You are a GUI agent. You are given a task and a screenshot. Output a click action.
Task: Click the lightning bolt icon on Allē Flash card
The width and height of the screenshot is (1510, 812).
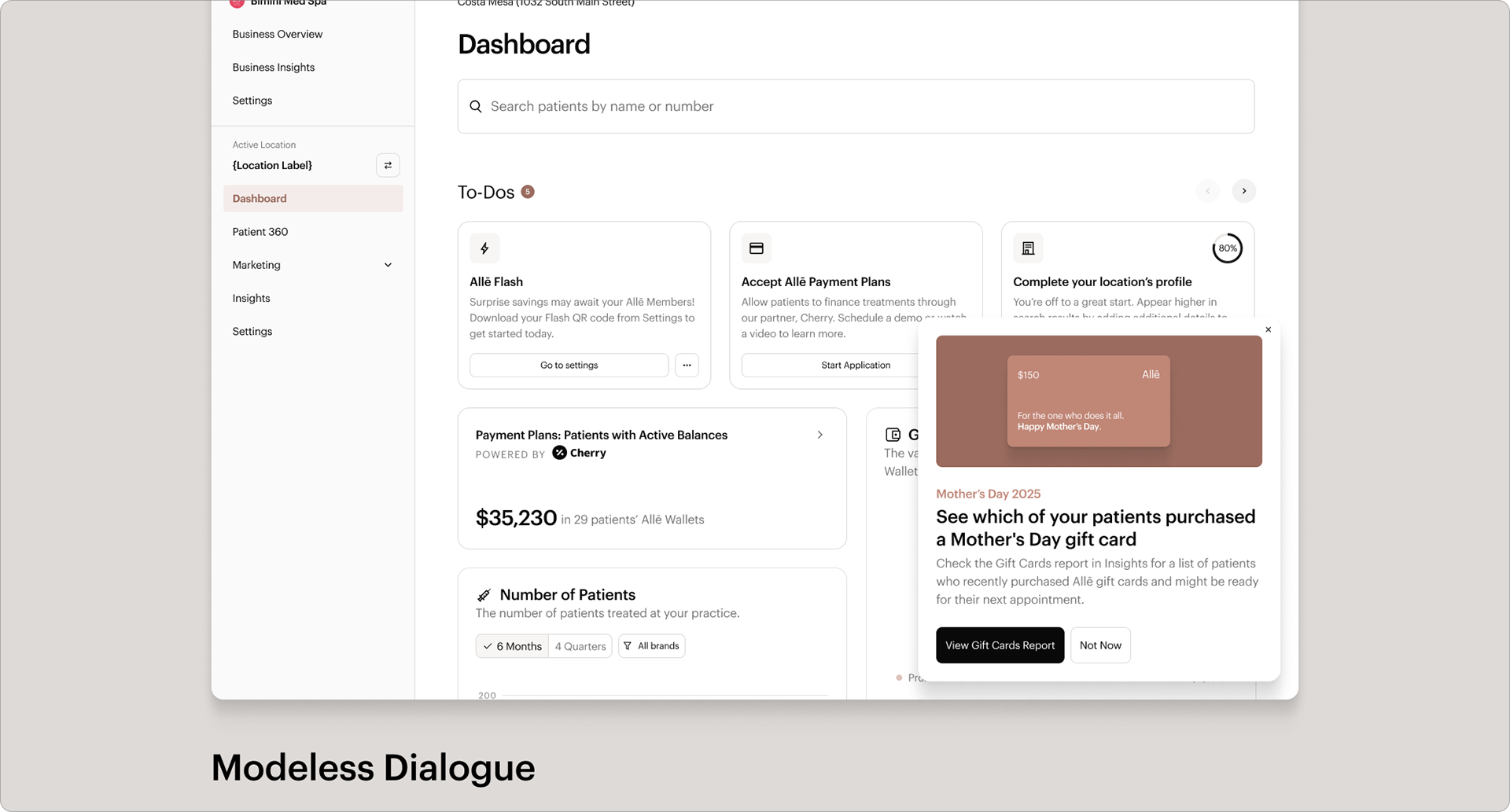pyautogui.click(x=484, y=248)
